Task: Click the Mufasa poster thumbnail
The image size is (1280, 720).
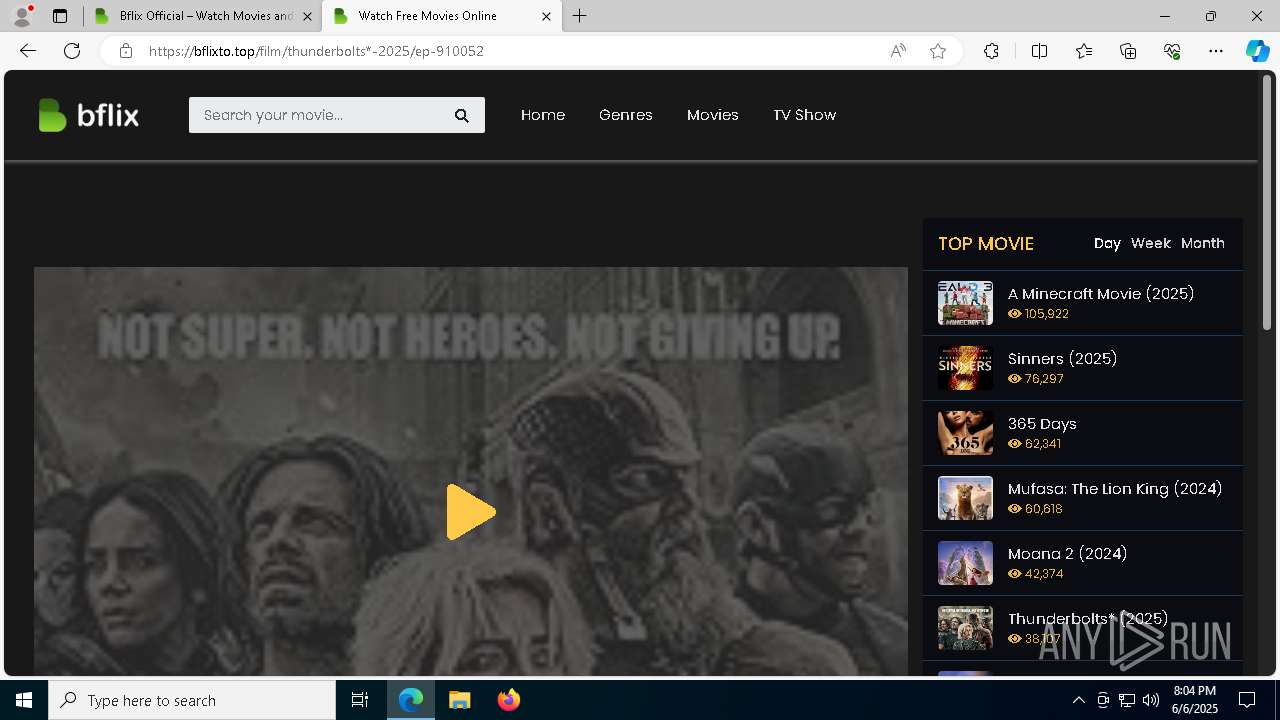Action: [965, 498]
